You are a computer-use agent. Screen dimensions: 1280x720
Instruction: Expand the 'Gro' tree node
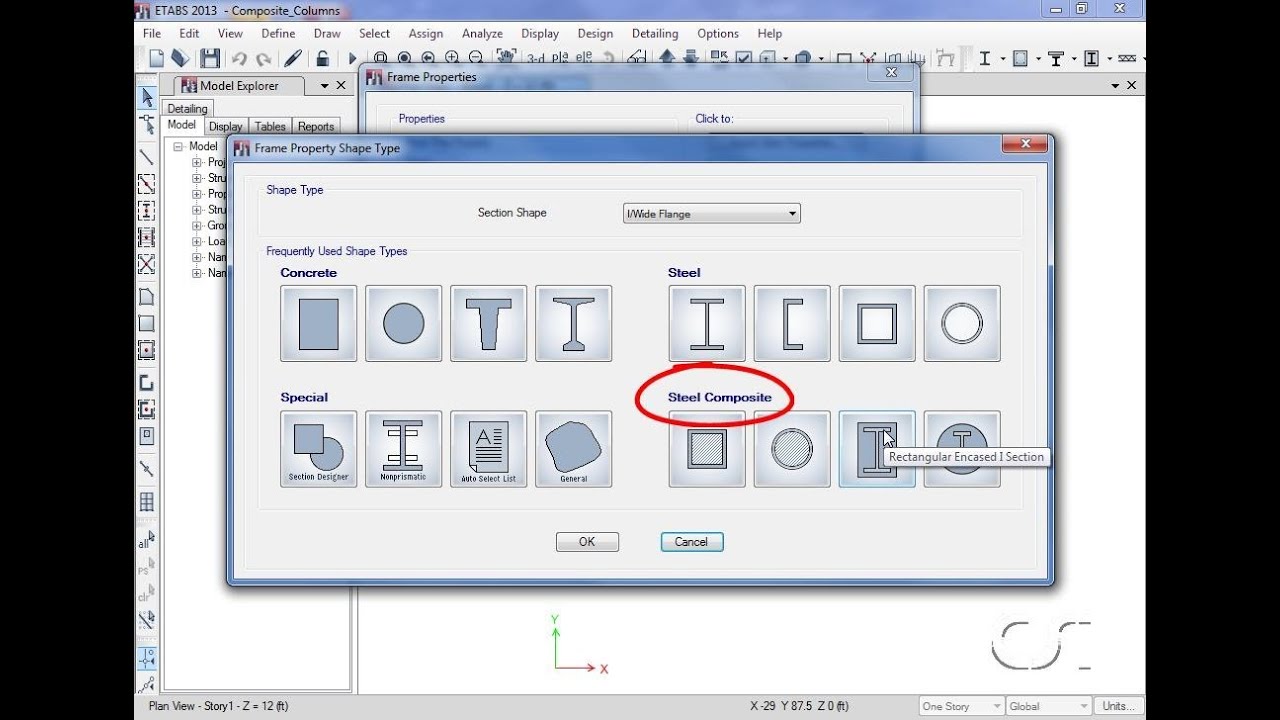tap(197, 226)
